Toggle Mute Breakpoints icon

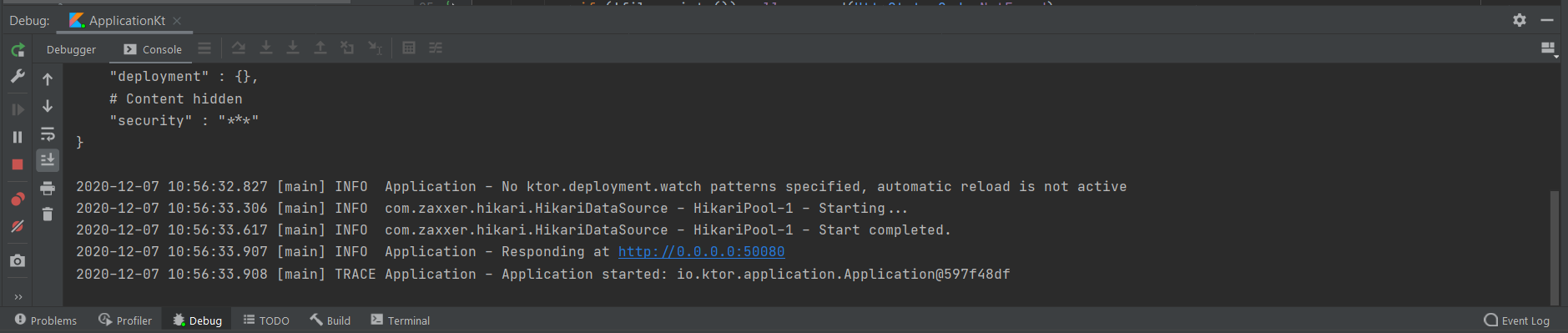[18, 226]
